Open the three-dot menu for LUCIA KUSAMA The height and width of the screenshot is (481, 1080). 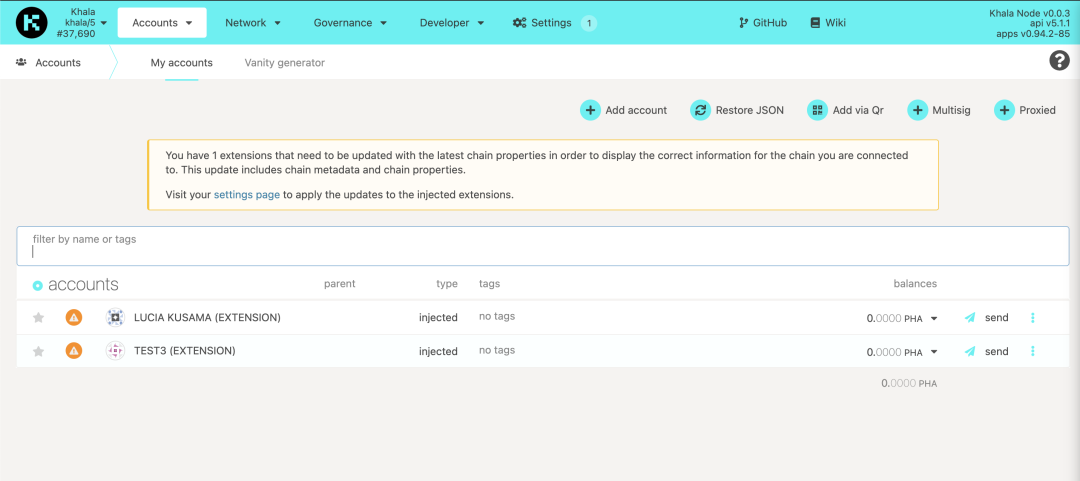point(1033,318)
